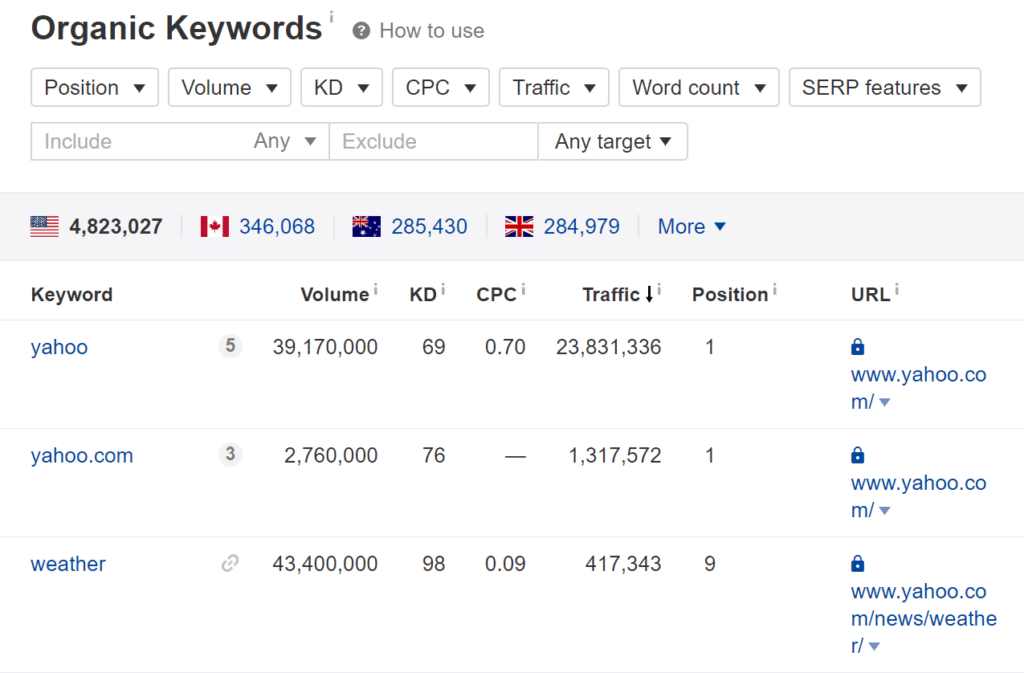The image size is (1024, 673).
Task: Click the CPC column info icon
Action: [523, 289]
